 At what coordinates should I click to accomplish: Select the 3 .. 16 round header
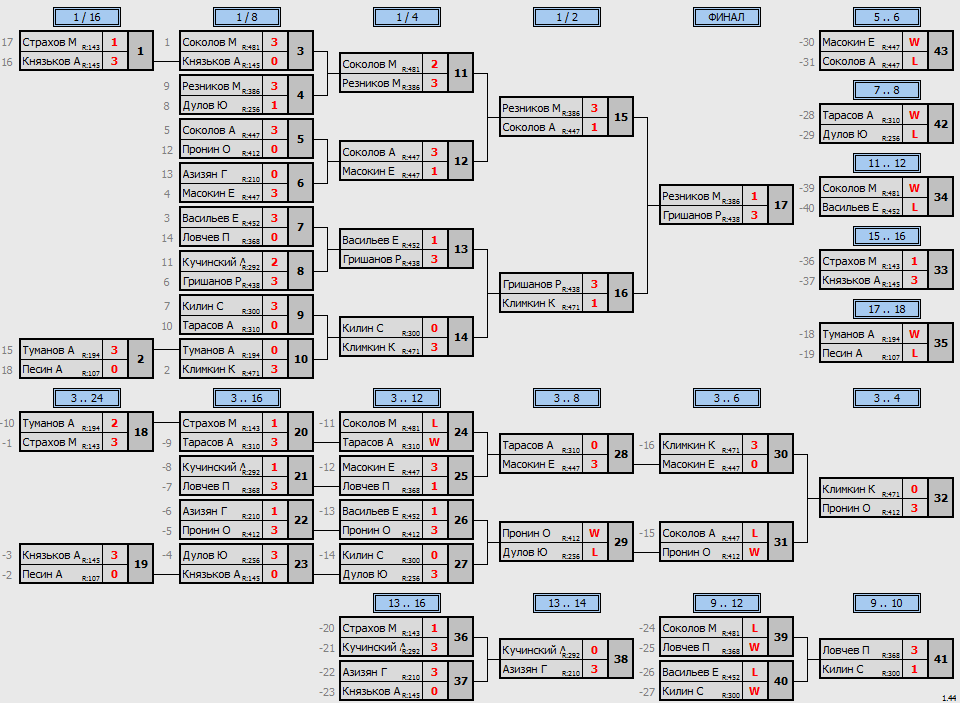[x=247, y=398]
